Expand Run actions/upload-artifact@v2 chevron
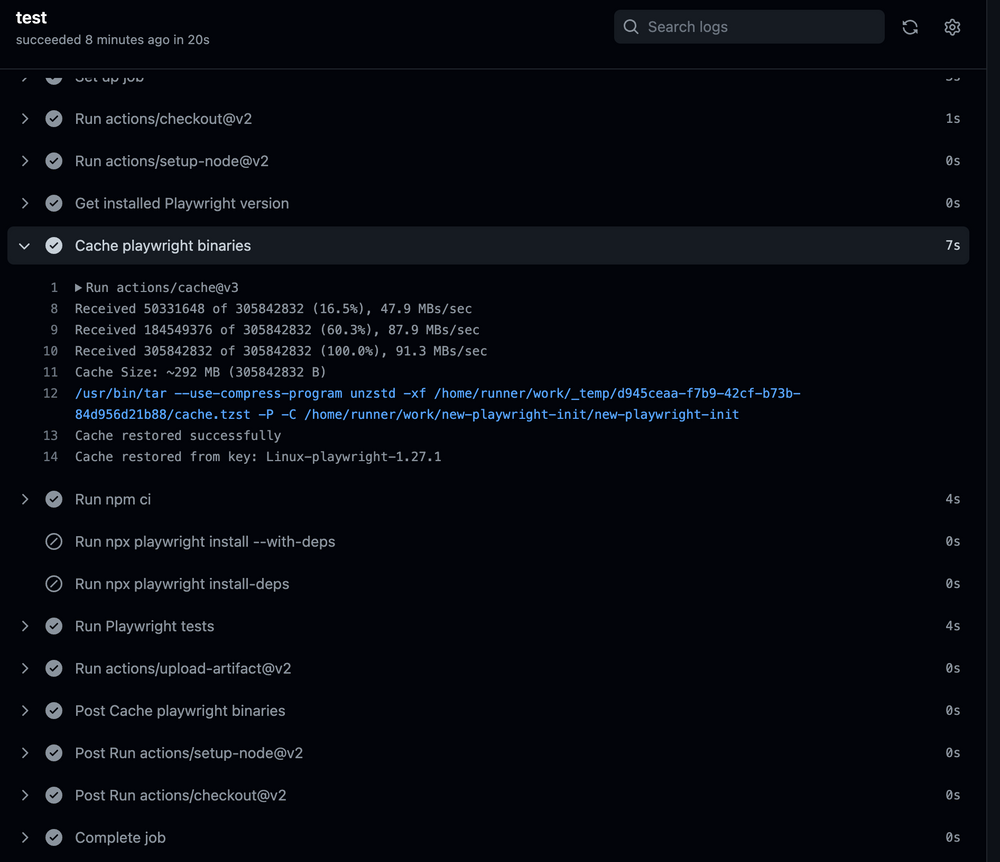The width and height of the screenshot is (1000, 862). 25,668
